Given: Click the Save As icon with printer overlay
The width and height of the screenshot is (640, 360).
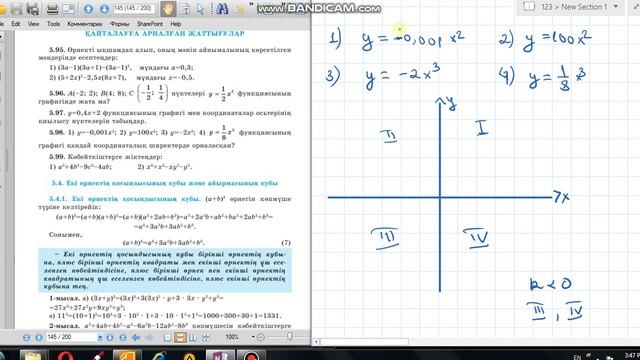Looking at the screenshot, I should tap(33, 9).
